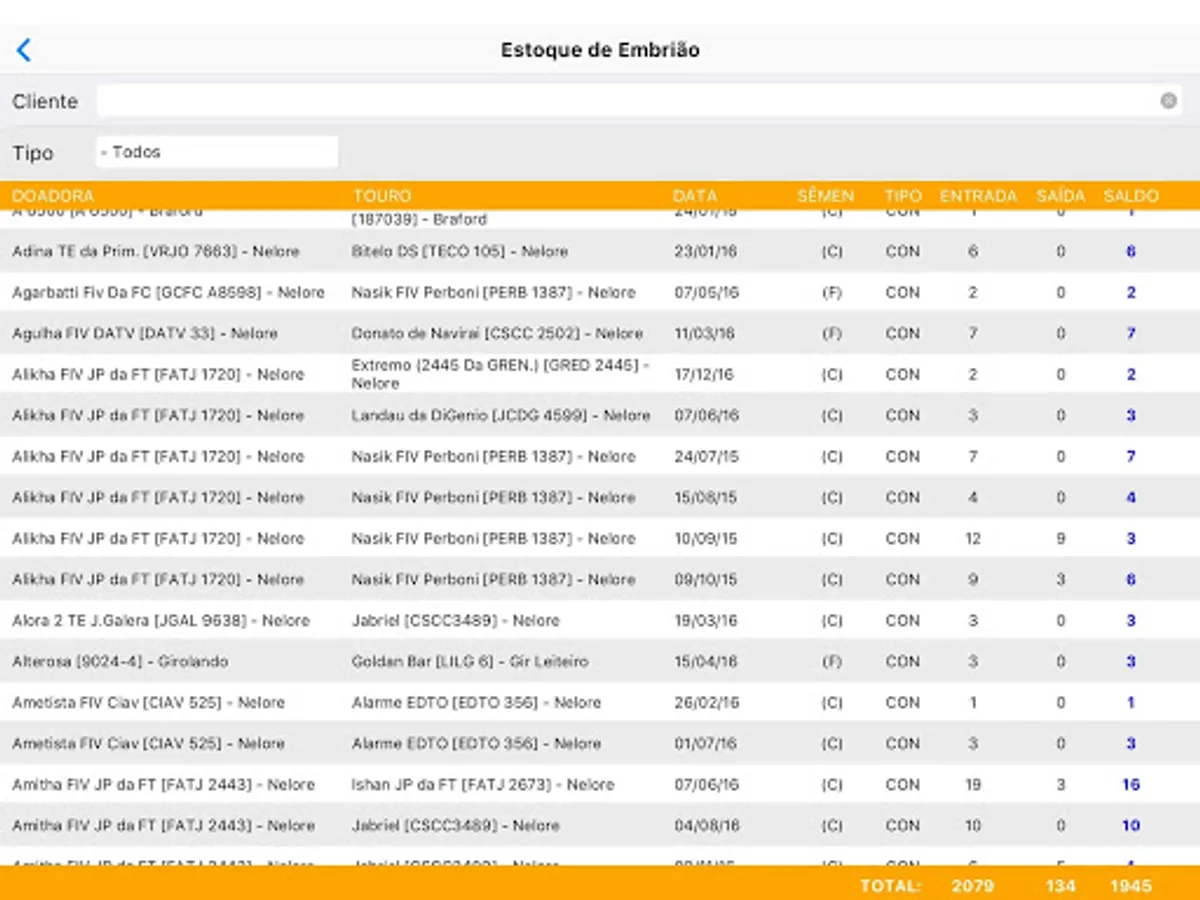This screenshot has width=1200, height=900.
Task: Open the Tipo dropdown showing Todos
Action: coord(217,152)
